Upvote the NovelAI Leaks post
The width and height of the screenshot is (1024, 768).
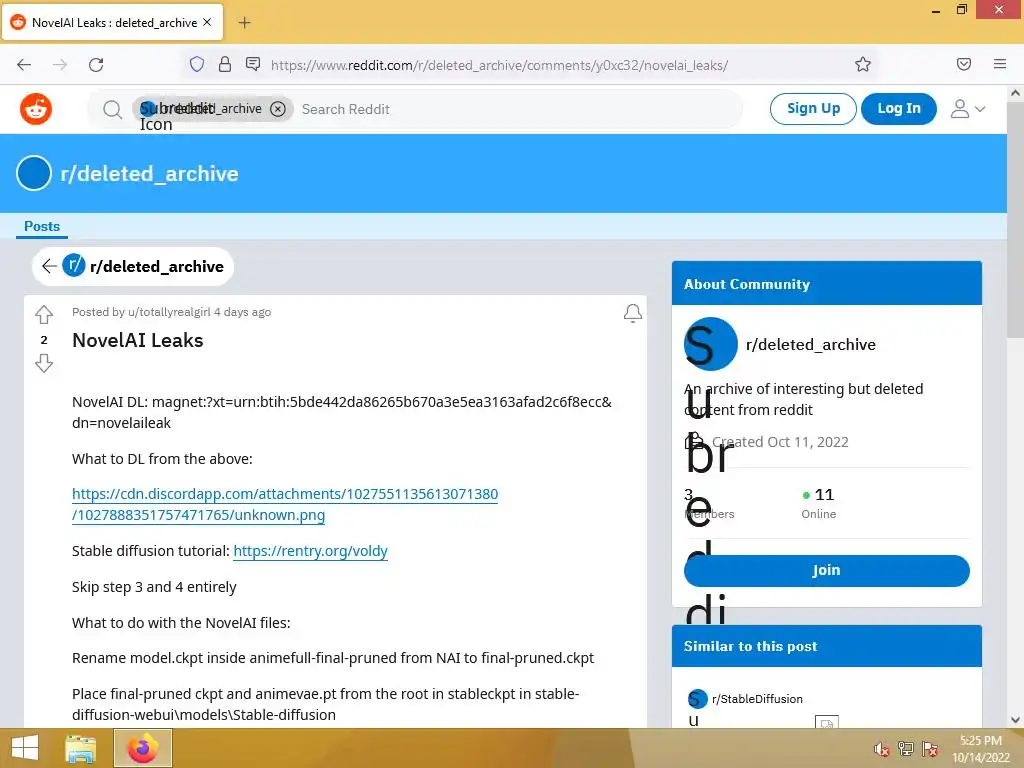44,315
